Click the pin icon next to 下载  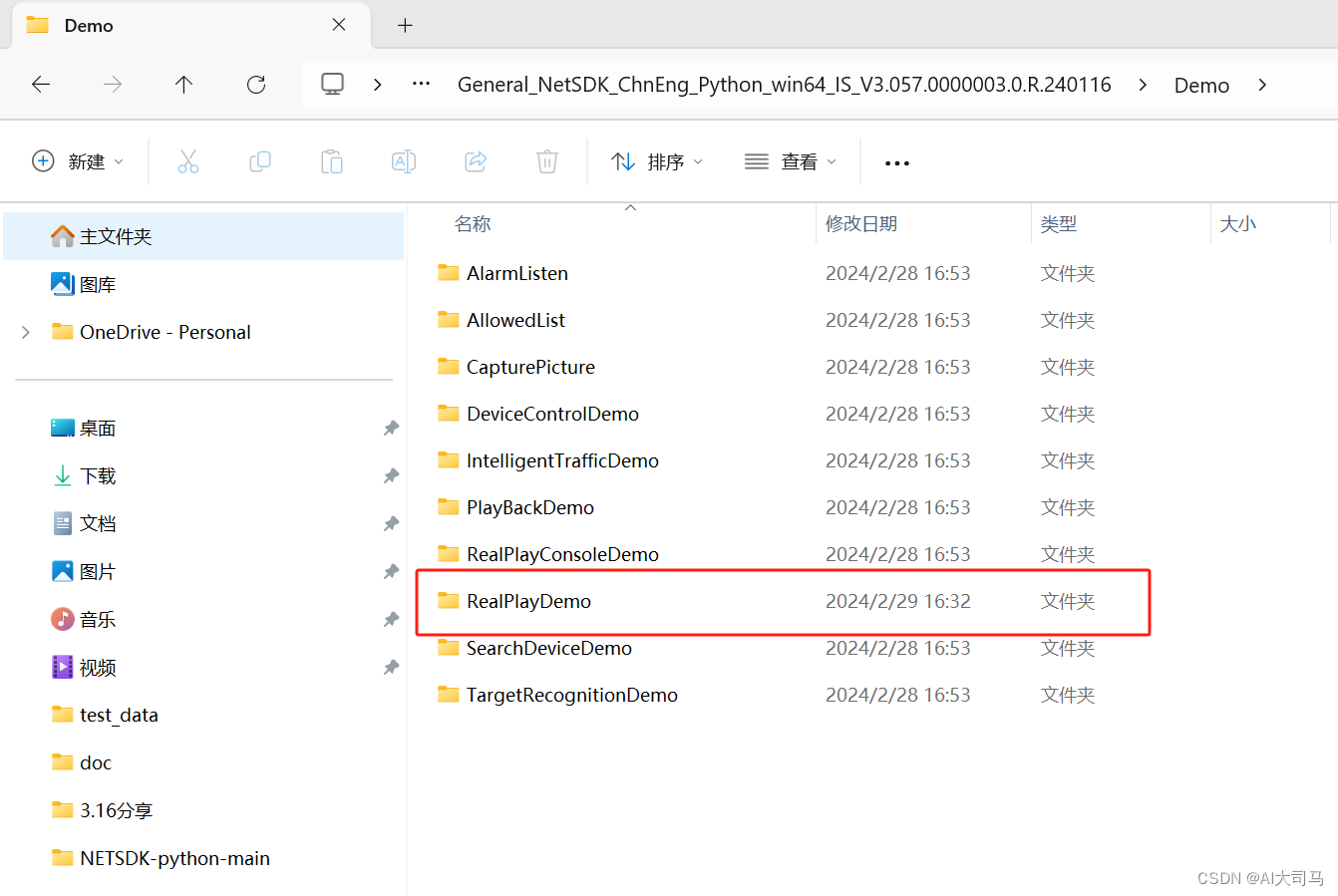391,476
